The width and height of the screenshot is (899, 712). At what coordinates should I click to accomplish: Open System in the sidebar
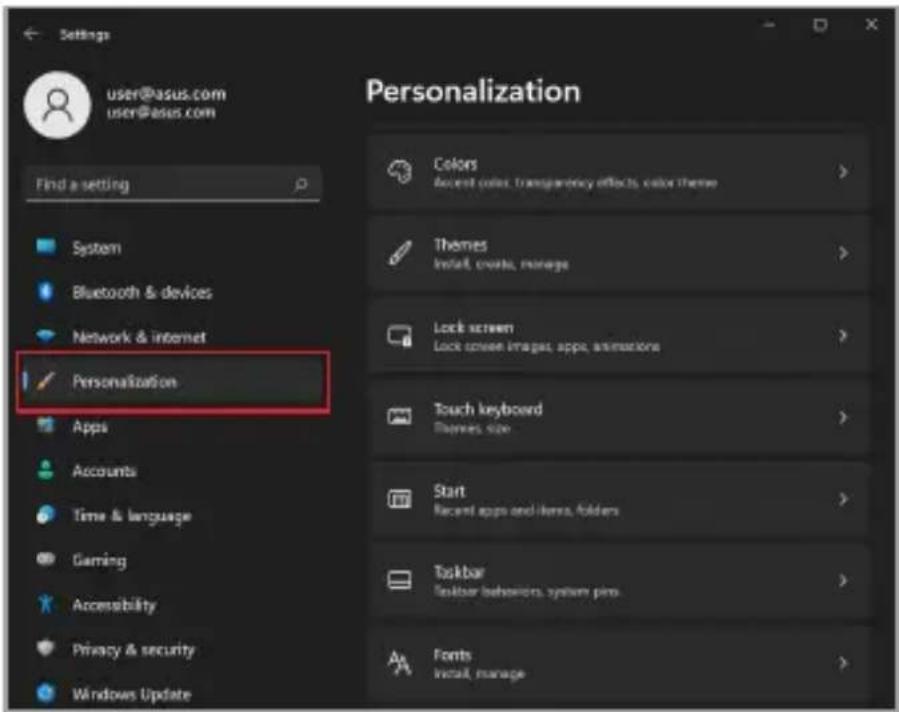[x=96, y=248]
